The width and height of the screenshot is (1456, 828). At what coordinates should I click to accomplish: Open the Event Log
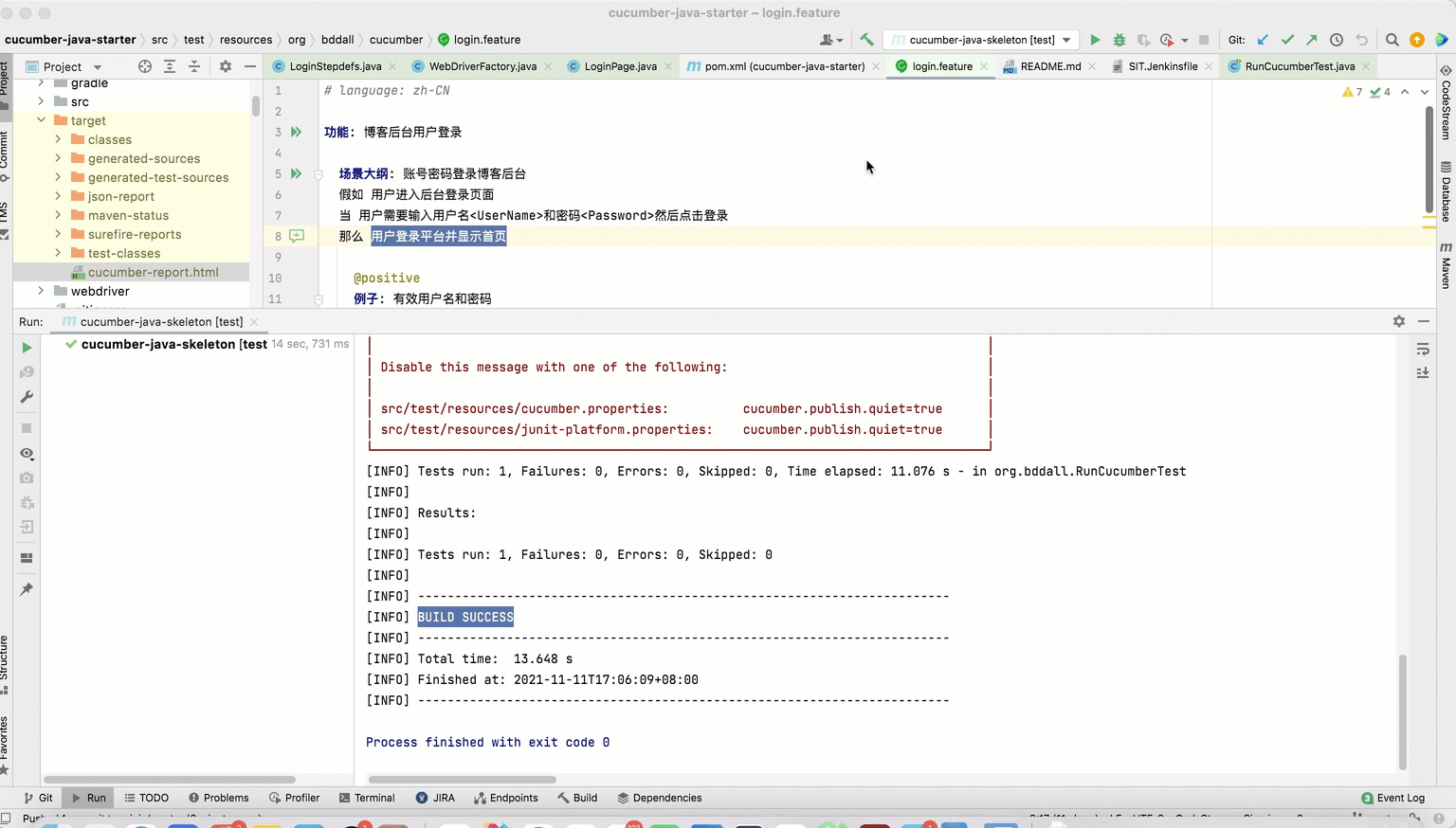click(x=1393, y=798)
